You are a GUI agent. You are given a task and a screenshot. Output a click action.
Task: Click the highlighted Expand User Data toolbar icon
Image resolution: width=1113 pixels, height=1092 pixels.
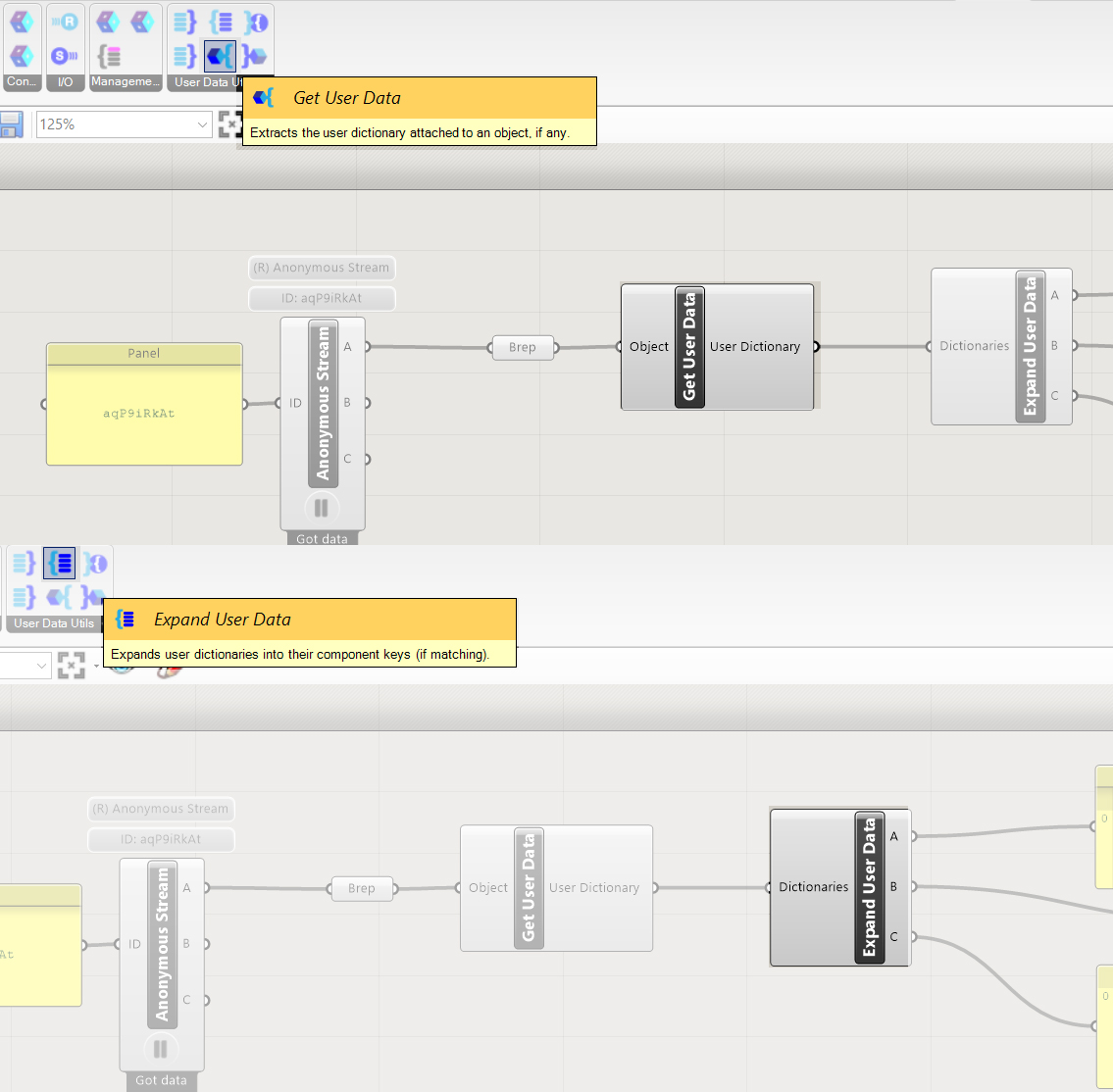60,563
